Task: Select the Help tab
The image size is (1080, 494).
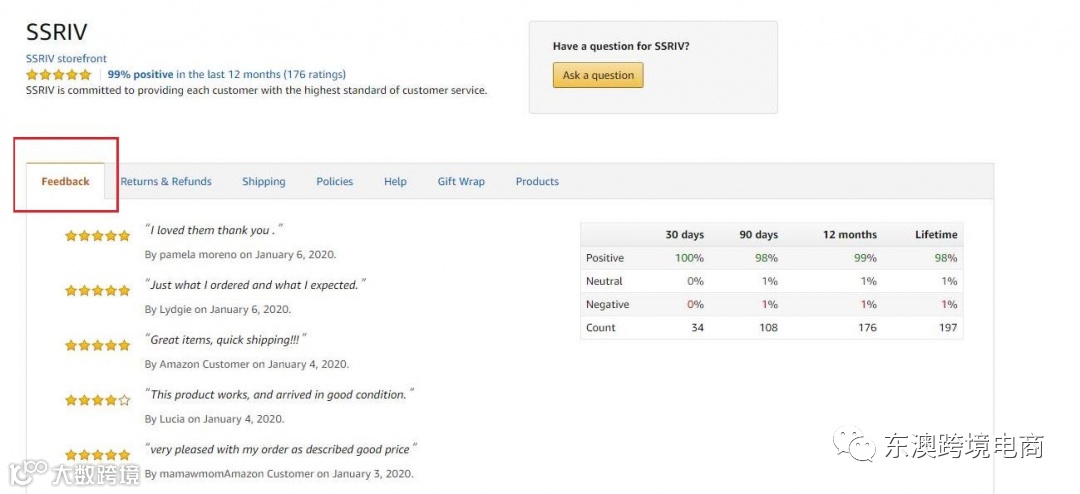Action: coord(395,182)
